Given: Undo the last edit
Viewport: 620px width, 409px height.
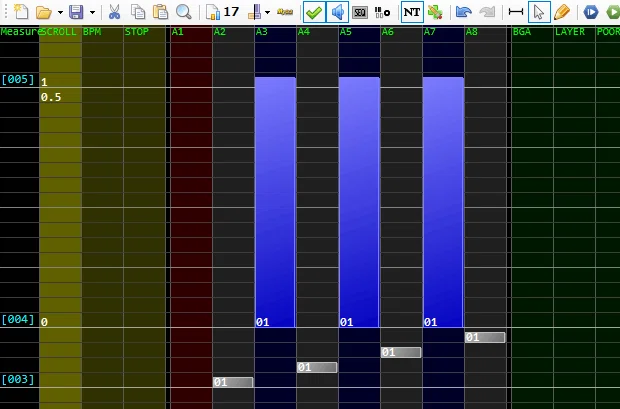Looking at the screenshot, I should (463, 12).
